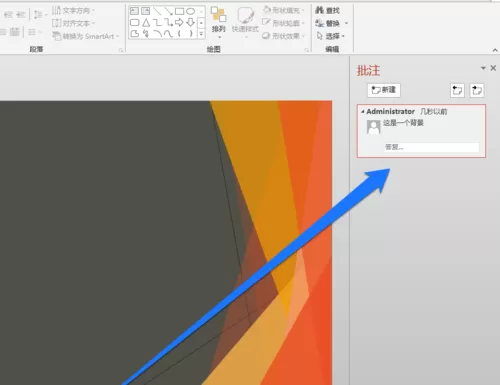Click 新建 to create new comment
Image resolution: width=500 pixels, height=385 pixels.
coord(384,90)
